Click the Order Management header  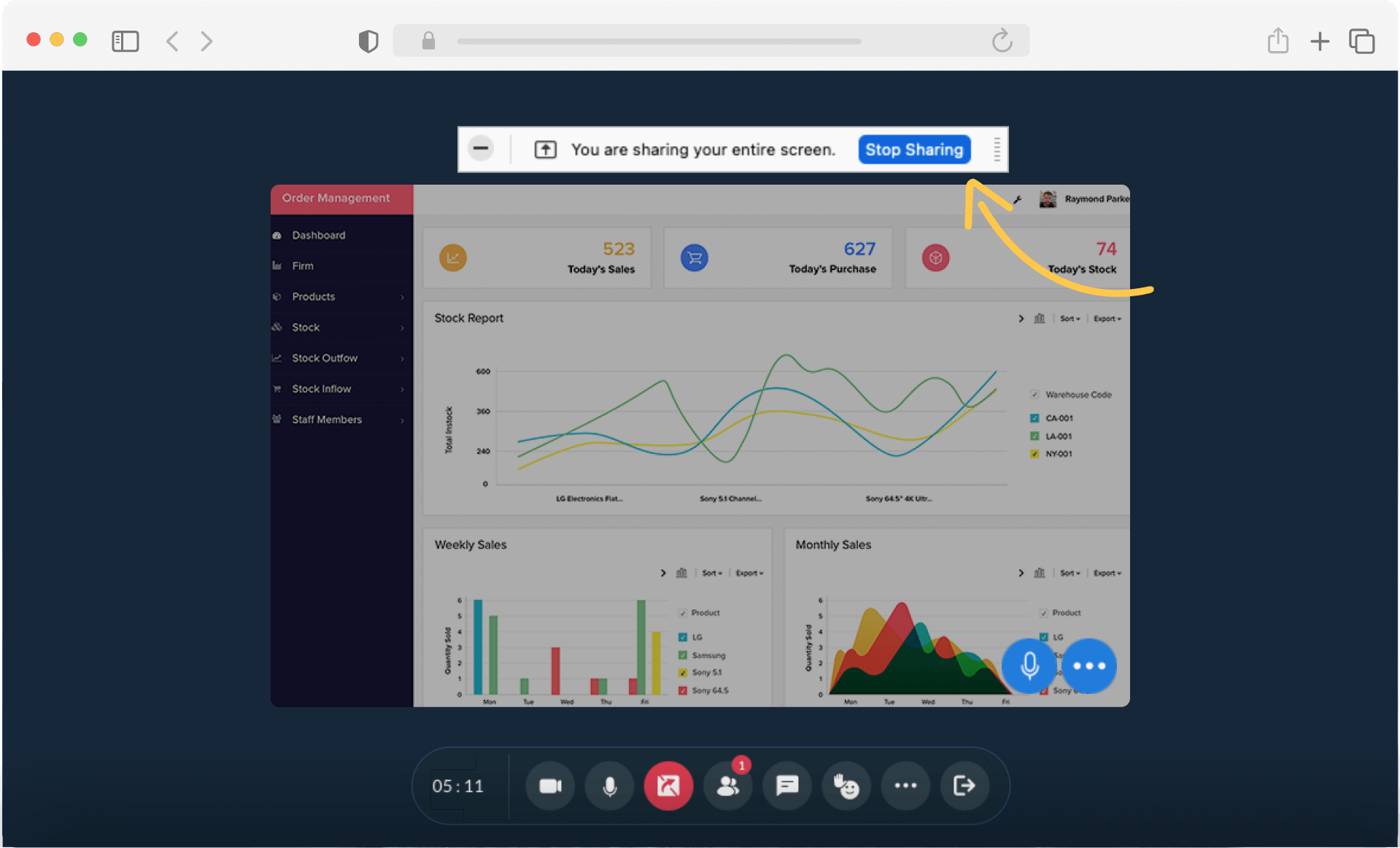pyautogui.click(x=341, y=198)
